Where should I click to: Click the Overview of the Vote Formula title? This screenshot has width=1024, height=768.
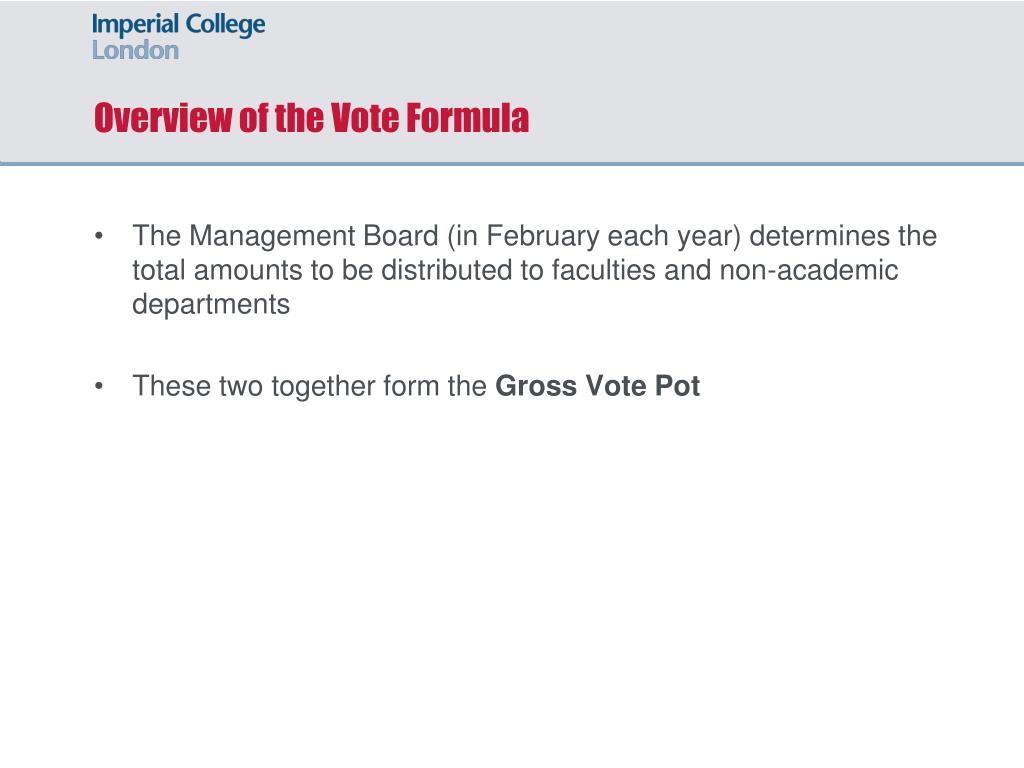tap(312, 118)
